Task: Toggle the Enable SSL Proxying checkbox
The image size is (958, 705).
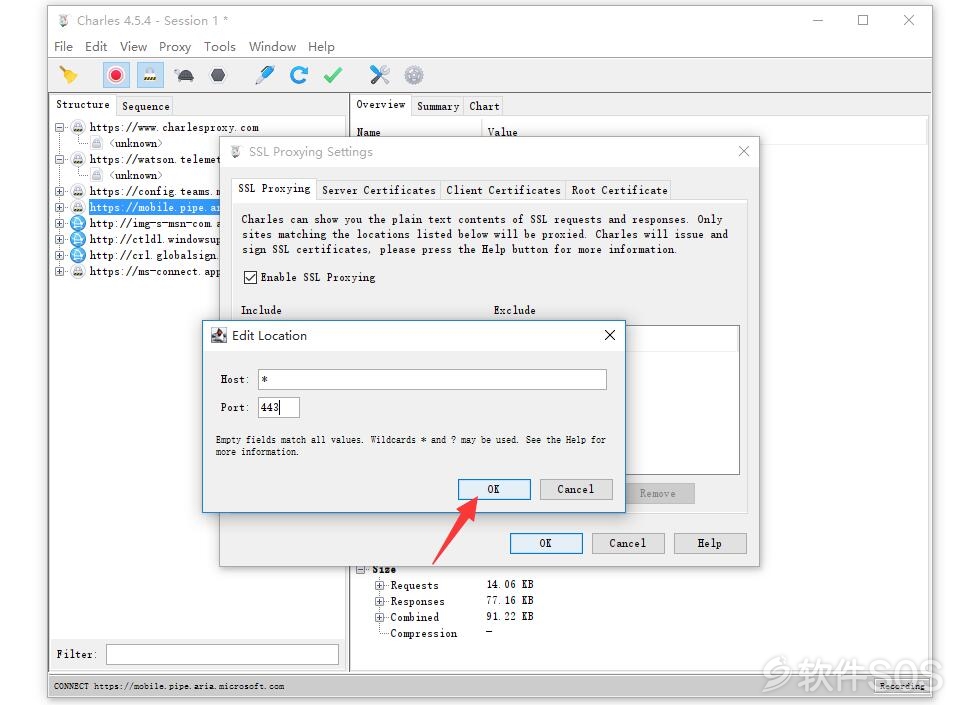Action: point(250,277)
